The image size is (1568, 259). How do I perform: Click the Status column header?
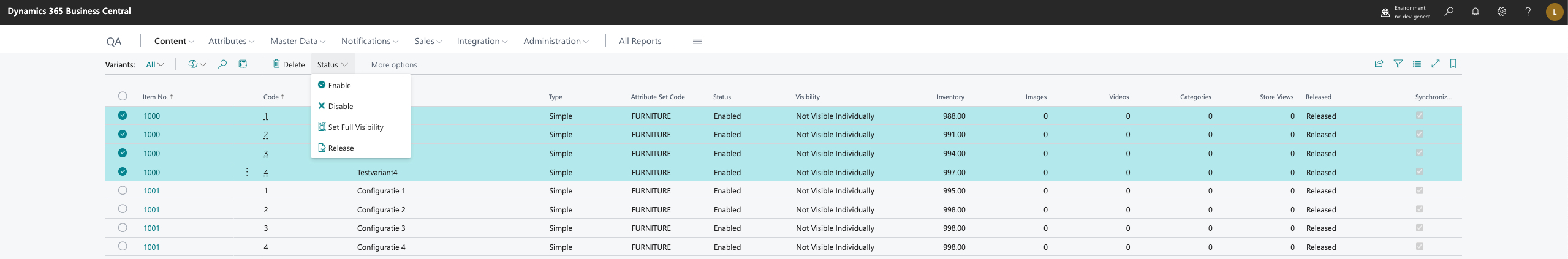point(722,97)
